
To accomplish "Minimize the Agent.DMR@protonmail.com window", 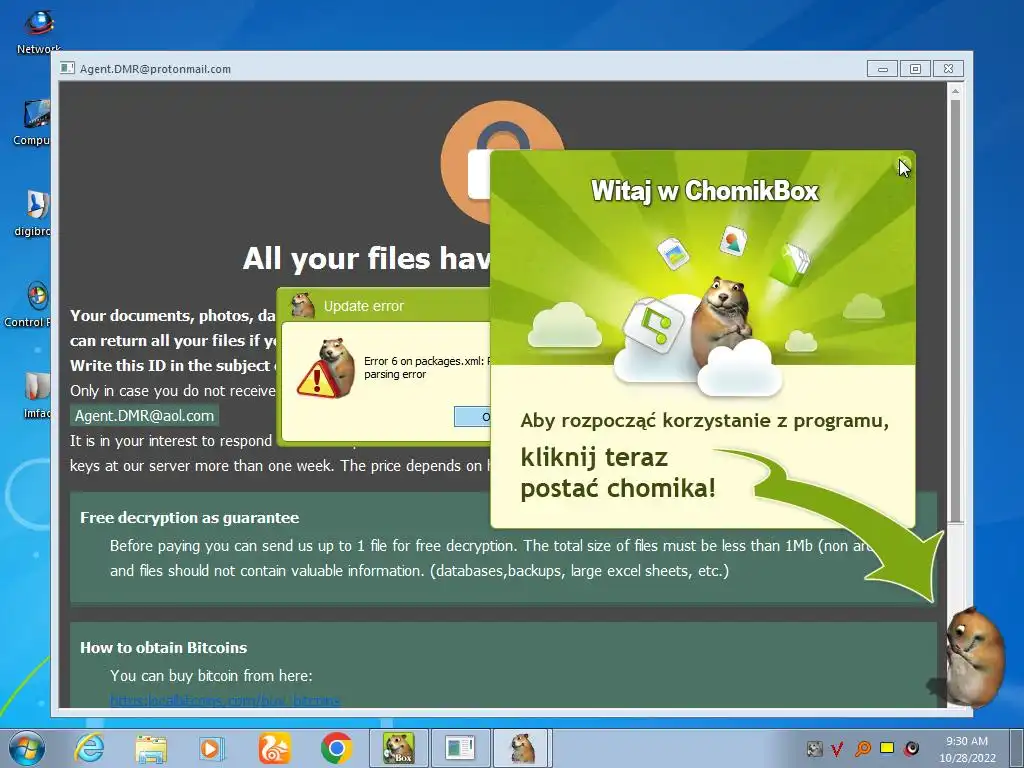I will coord(882,69).
